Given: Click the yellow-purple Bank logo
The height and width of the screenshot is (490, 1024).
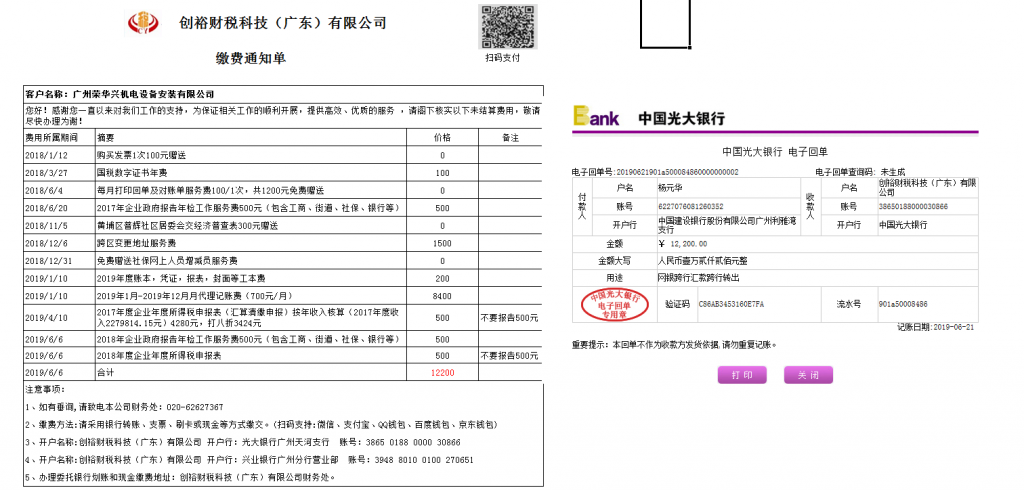Looking at the screenshot, I should pyautogui.click(x=596, y=116).
